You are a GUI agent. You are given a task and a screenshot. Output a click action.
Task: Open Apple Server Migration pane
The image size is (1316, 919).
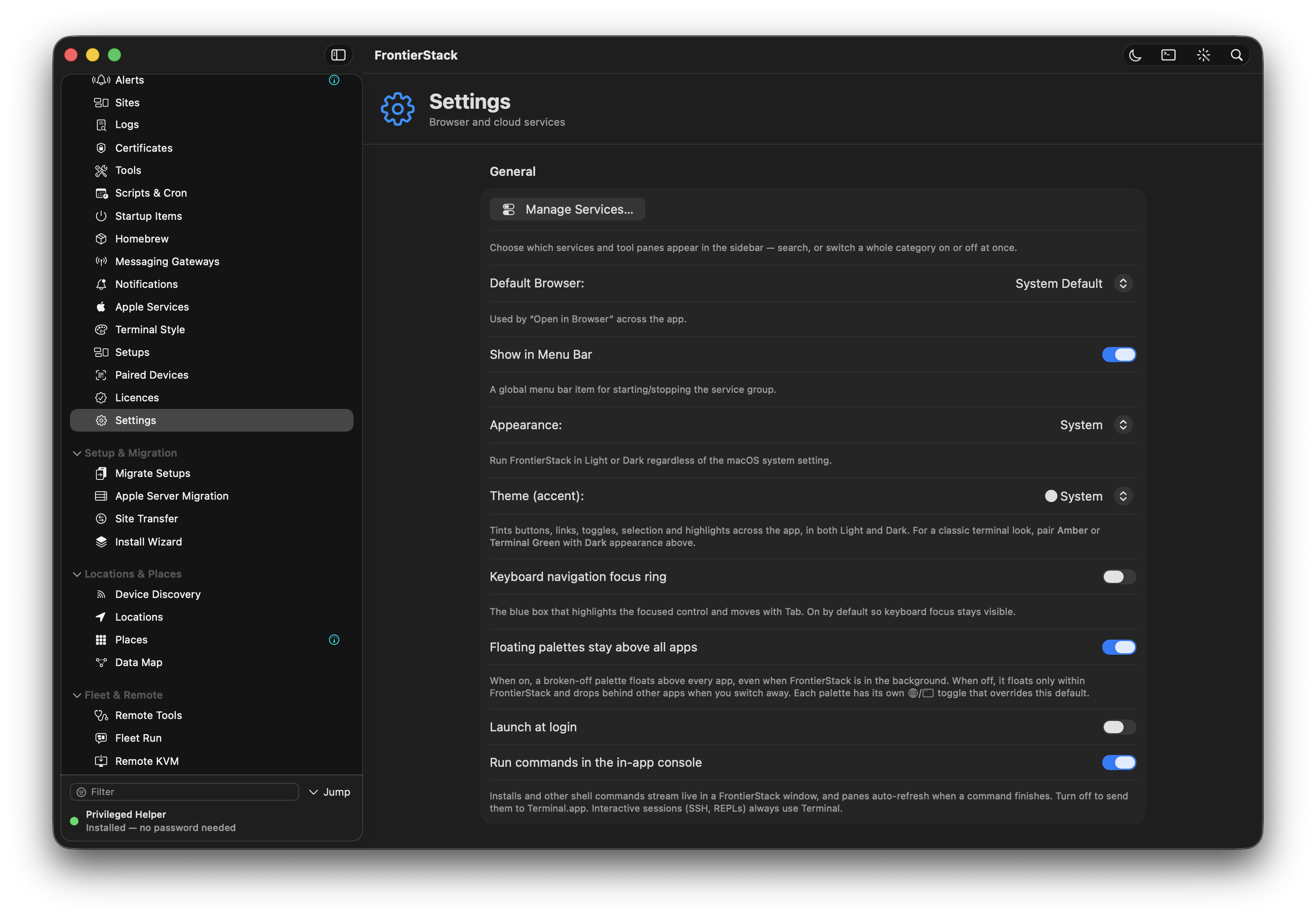(211, 496)
